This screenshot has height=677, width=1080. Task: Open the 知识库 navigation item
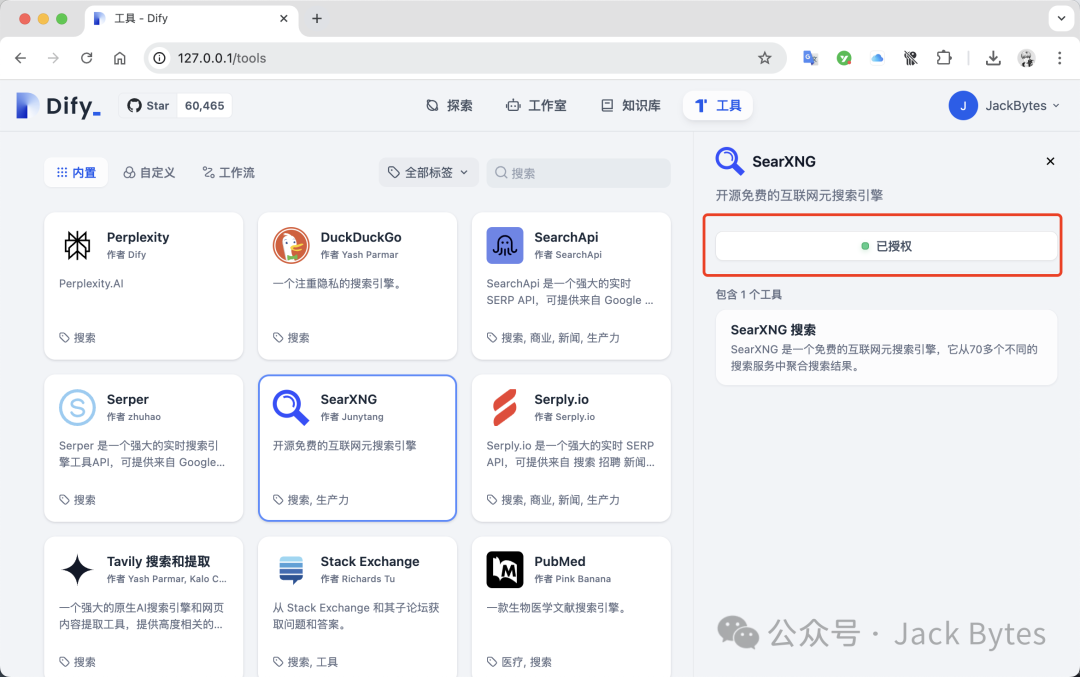click(x=631, y=105)
